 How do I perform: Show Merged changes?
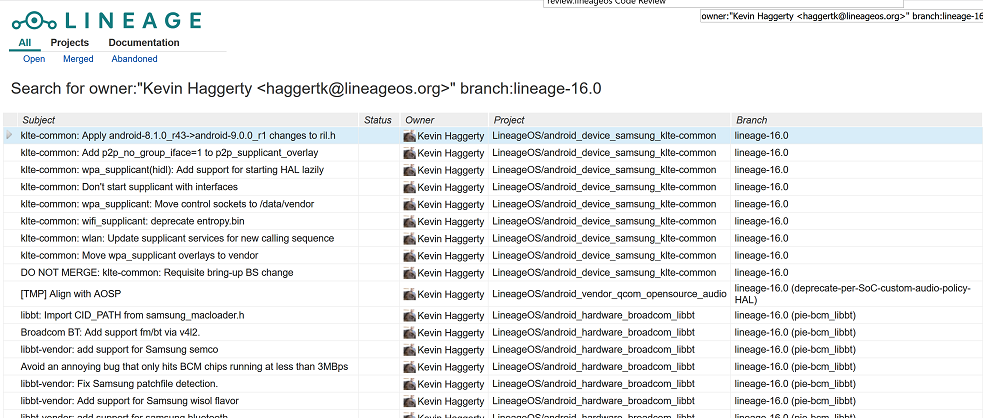coord(78,59)
